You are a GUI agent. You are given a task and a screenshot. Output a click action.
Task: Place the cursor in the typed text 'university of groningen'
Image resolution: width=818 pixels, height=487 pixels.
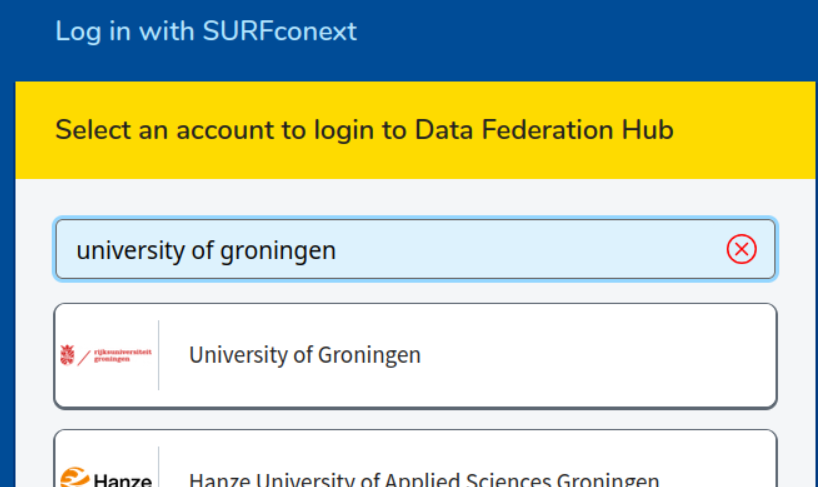pyautogui.click(x=206, y=250)
